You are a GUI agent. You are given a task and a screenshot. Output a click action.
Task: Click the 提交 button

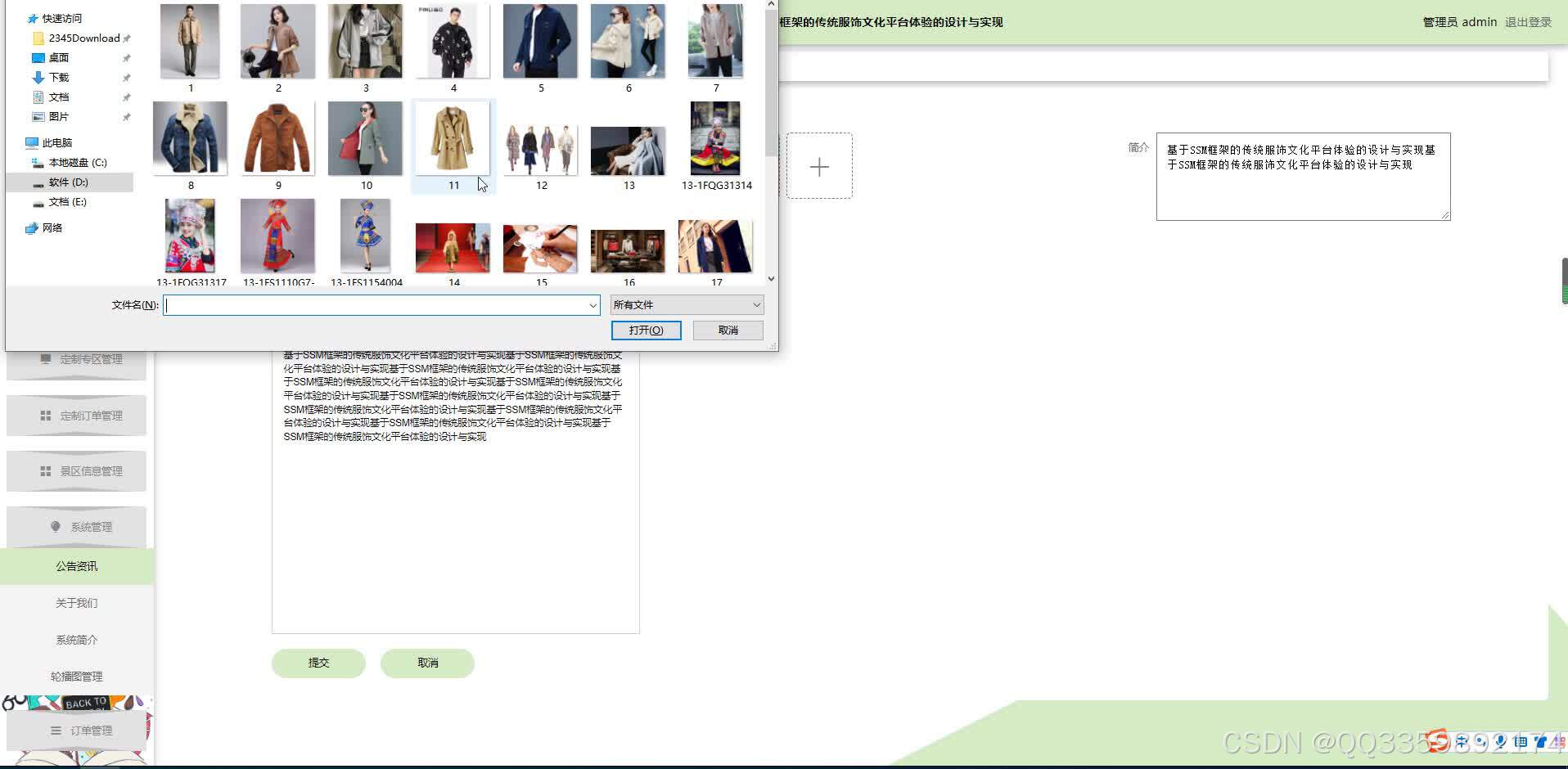318,663
